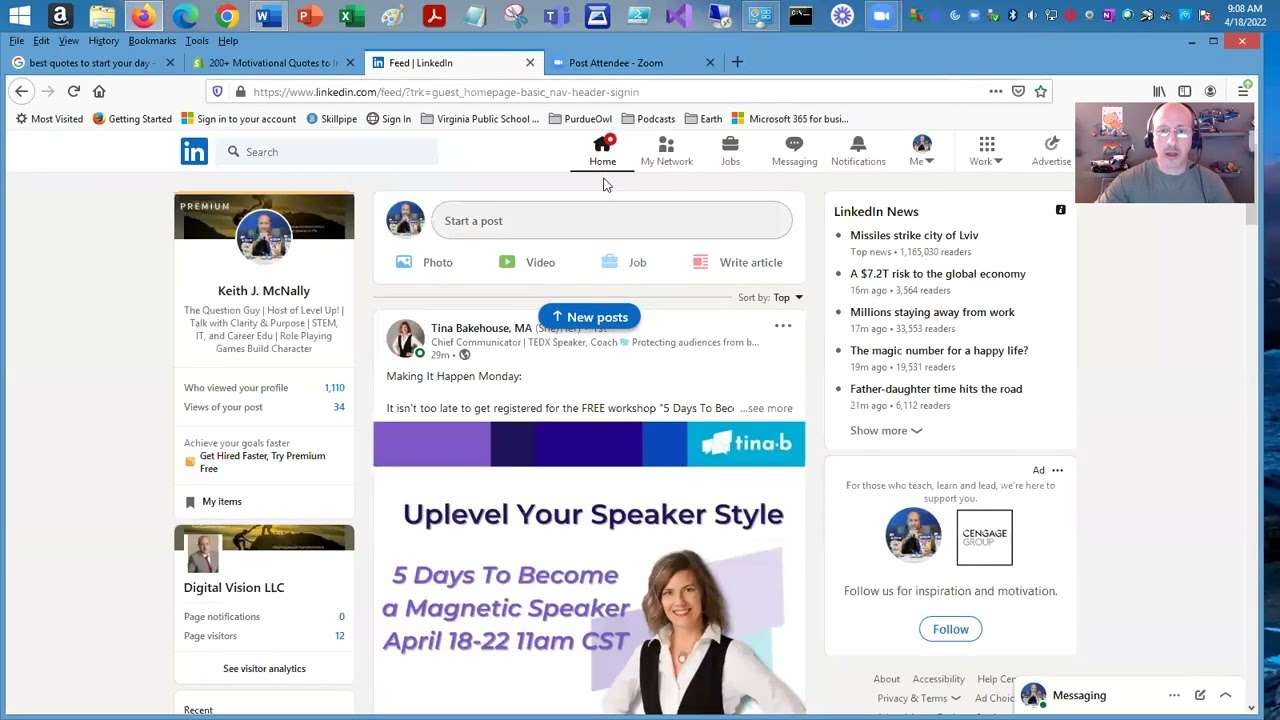The width and height of the screenshot is (1280, 720).
Task: Close the Feed | LinkedIn tab
Action: (x=530, y=63)
